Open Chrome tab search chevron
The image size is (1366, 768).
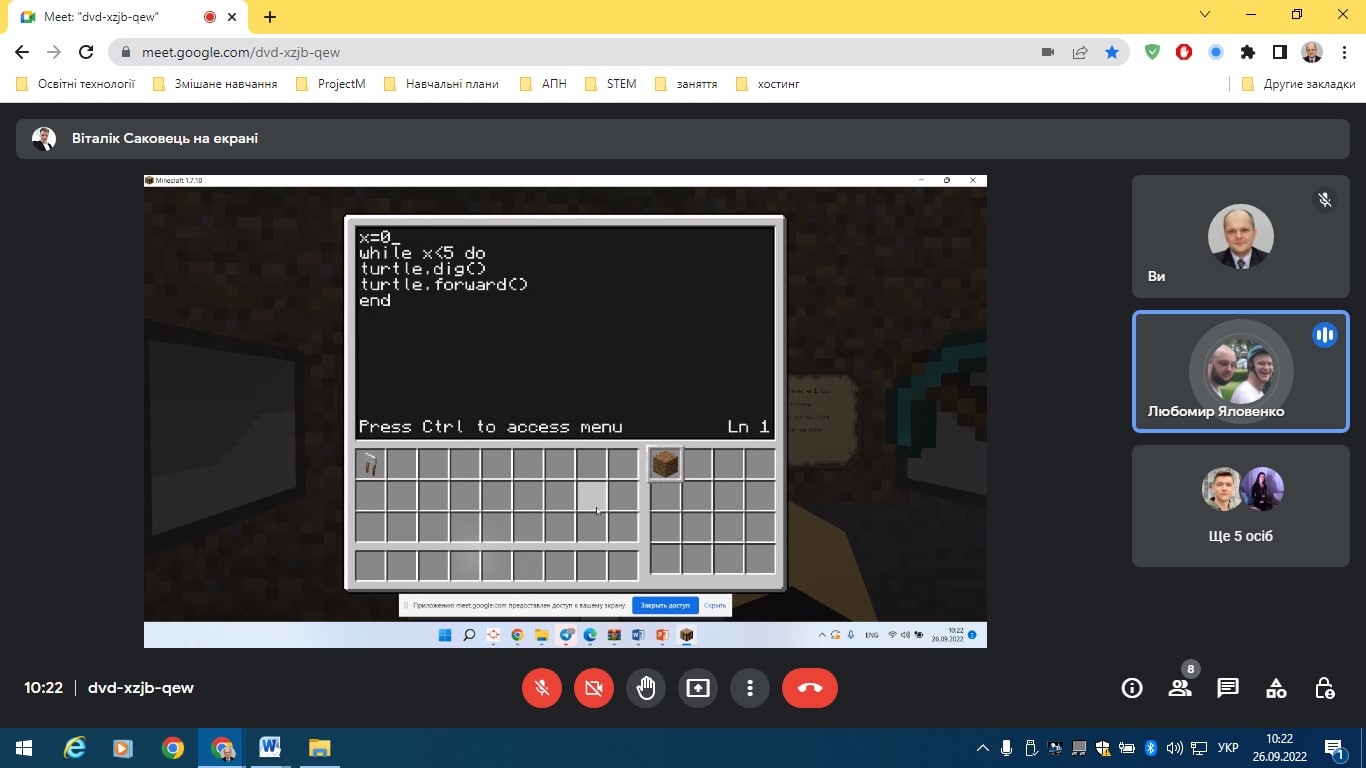(x=1205, y=15)
